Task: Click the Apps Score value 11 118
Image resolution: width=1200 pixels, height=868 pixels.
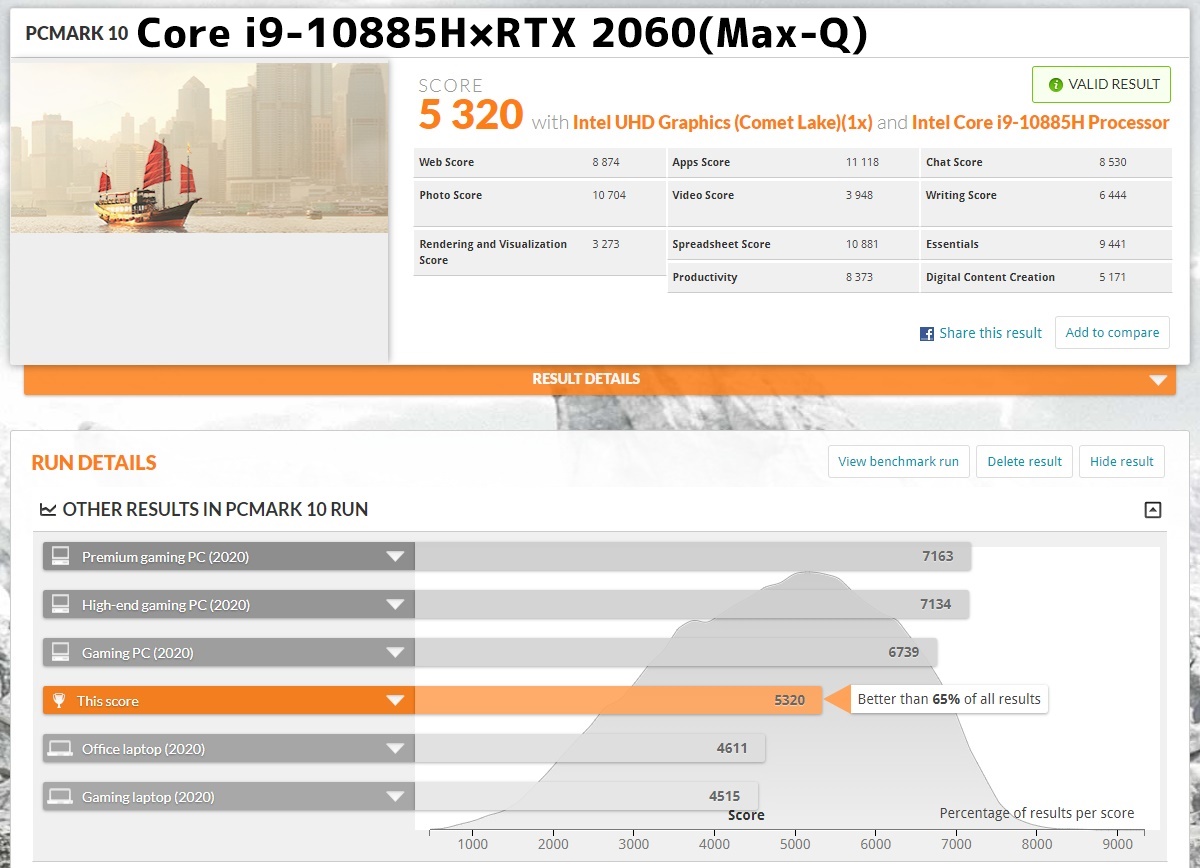Action: (x=862, y=163)
